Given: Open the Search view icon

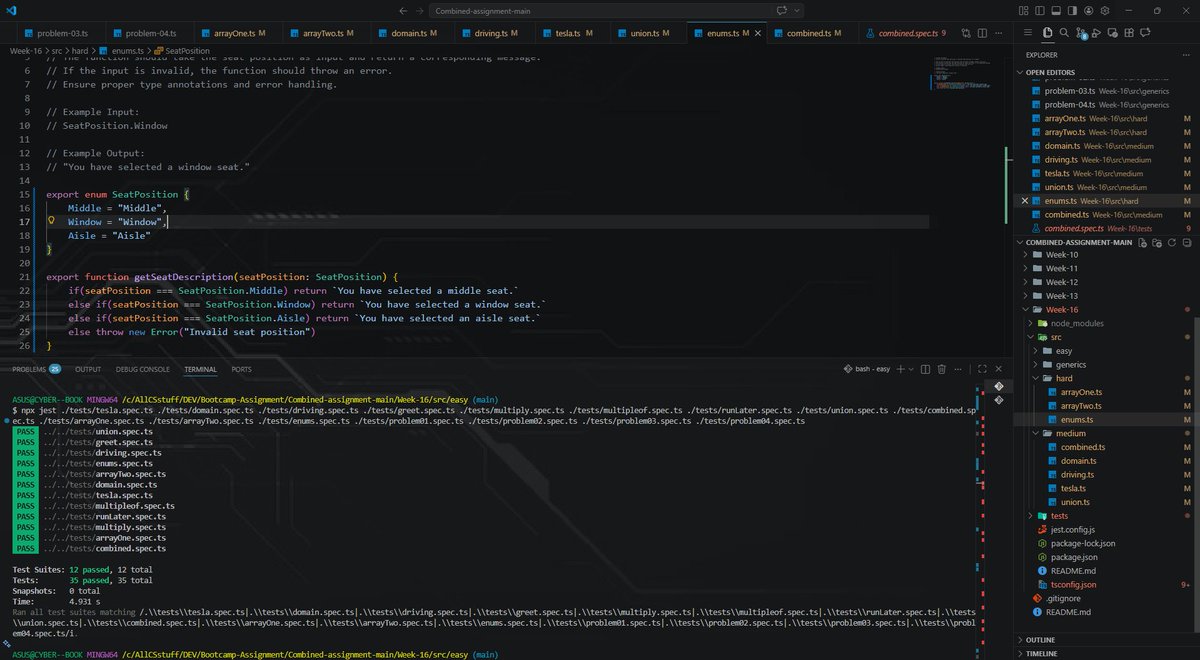Looking at the screenshot, I should [1064, 32].
